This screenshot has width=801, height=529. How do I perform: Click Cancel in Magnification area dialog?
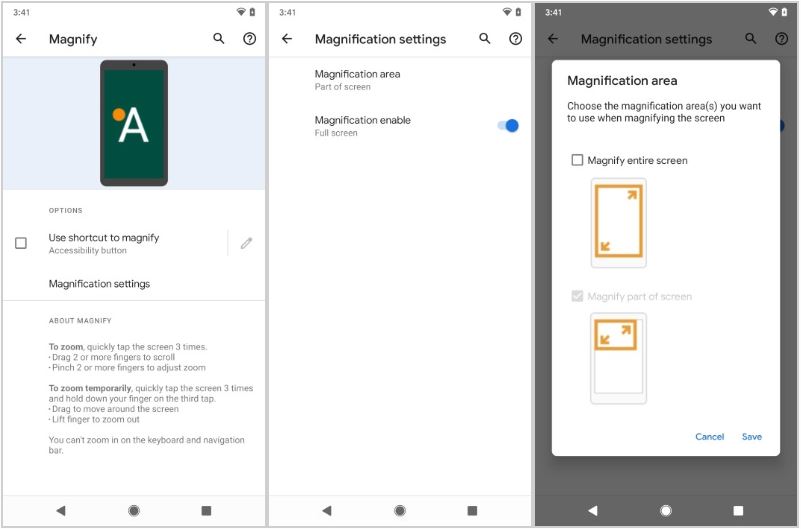(709, 437)
